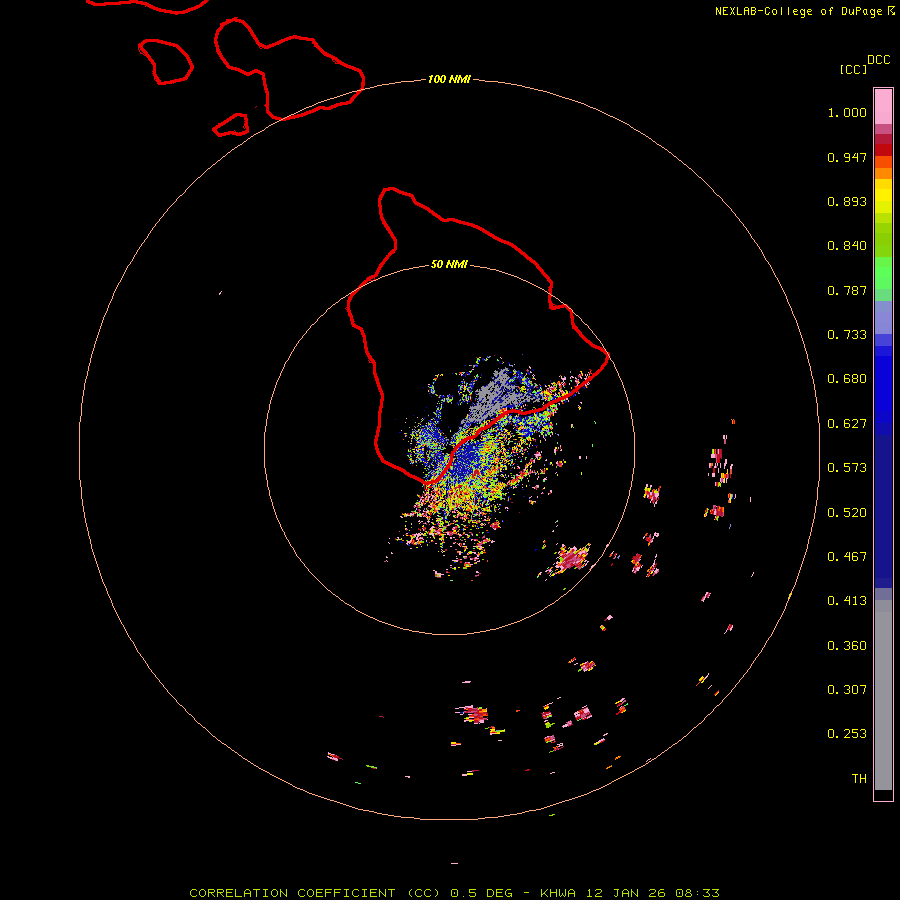Click the 0.733 scale value
Image resolution: width=900 pixels, height=900 pixels.
[x=847, y=335]
